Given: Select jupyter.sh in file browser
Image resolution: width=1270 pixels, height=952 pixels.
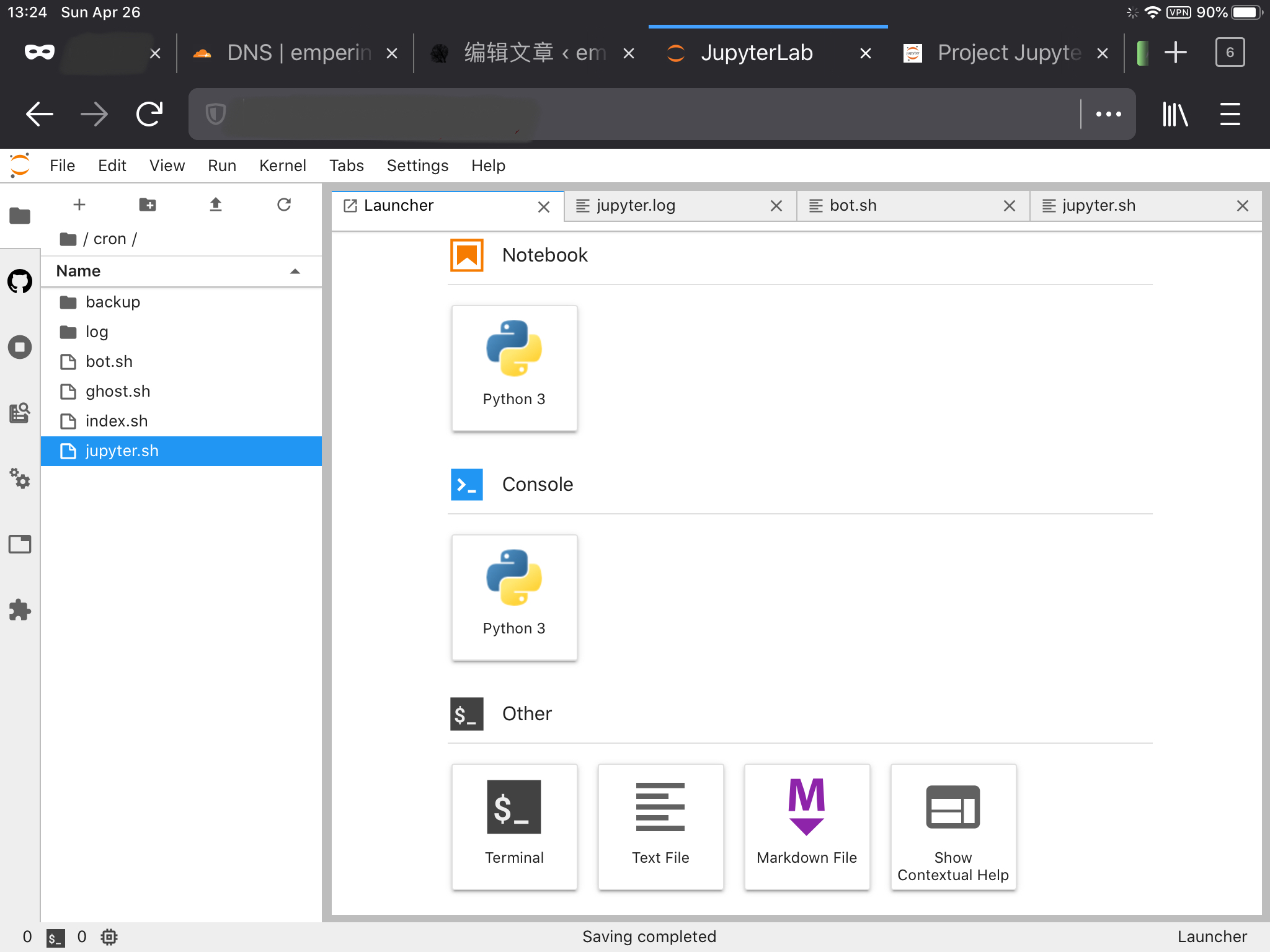Looking at the screenshot, I should click(181, 451).
